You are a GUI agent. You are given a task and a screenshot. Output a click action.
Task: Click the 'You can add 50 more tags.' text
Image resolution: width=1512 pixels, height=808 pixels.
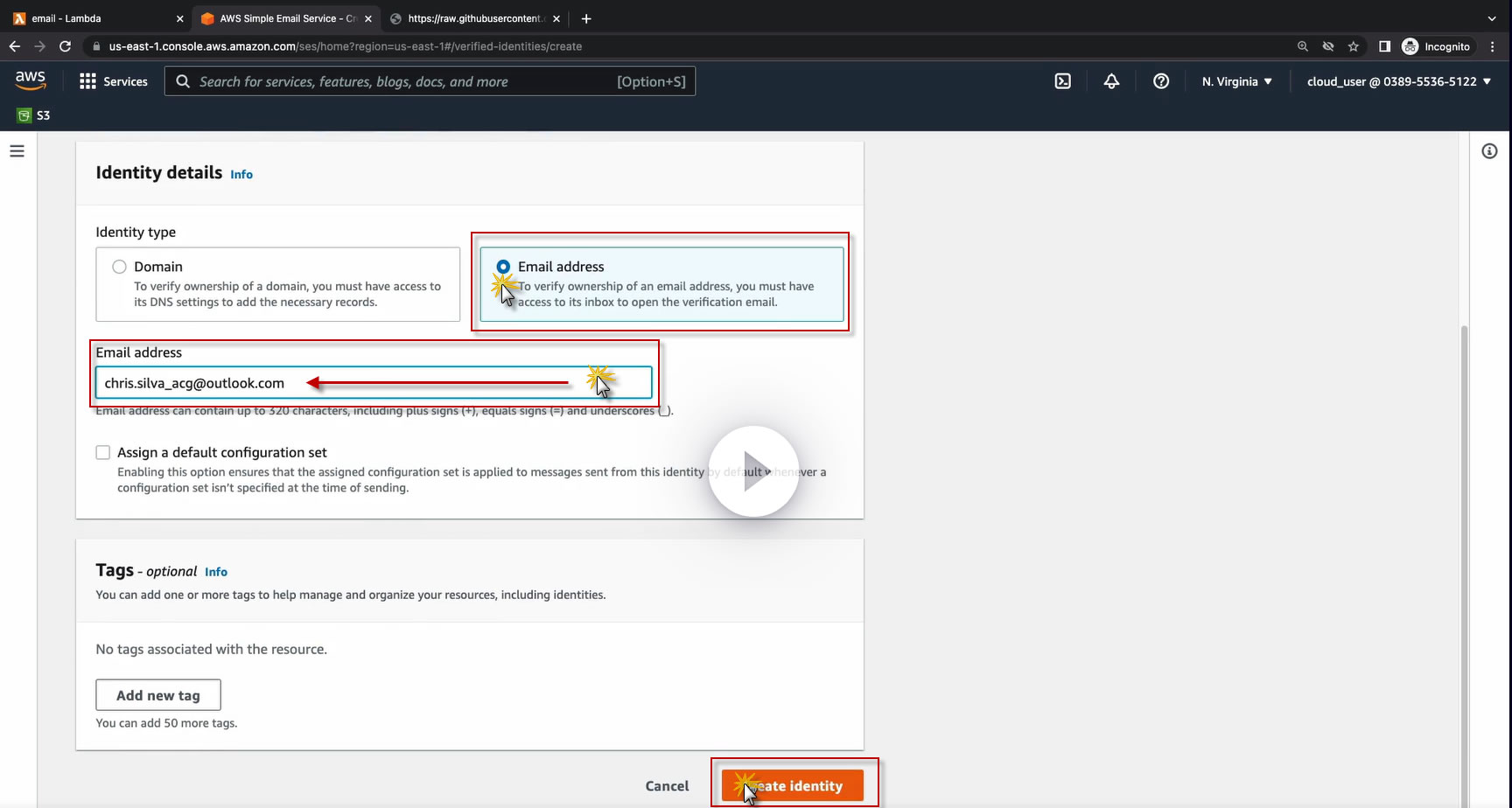[x=166, y=723]
